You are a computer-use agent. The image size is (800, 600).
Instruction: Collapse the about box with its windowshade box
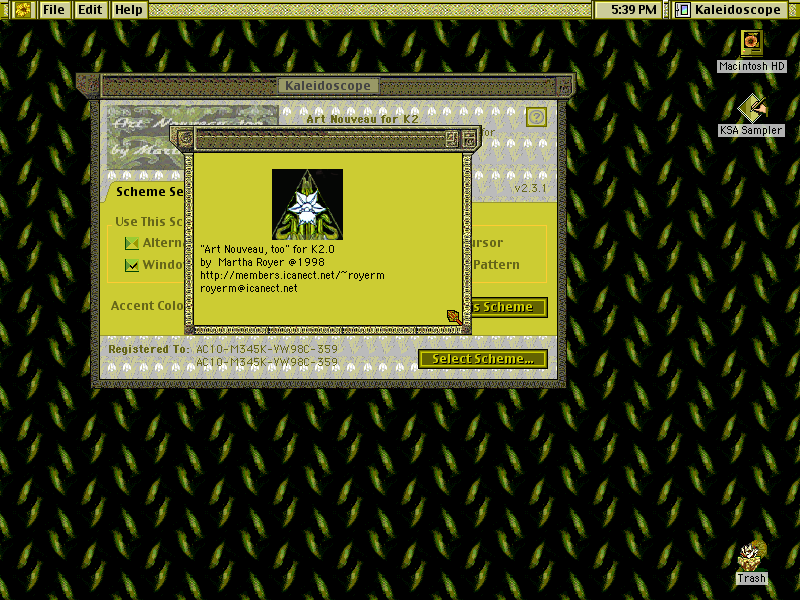[x=468, y=138]
